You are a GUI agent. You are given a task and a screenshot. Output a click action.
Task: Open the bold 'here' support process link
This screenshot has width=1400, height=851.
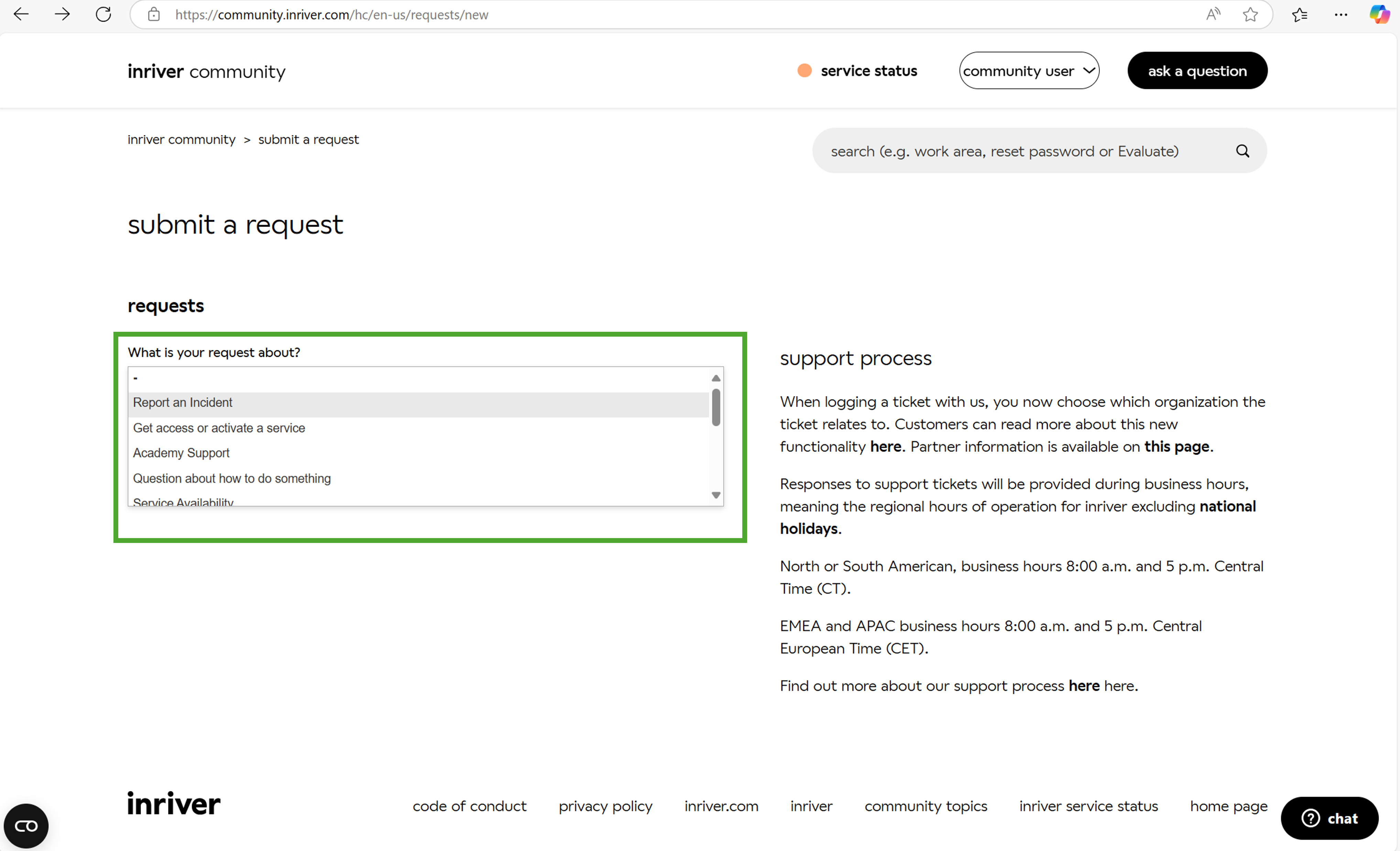[1084, 686]
